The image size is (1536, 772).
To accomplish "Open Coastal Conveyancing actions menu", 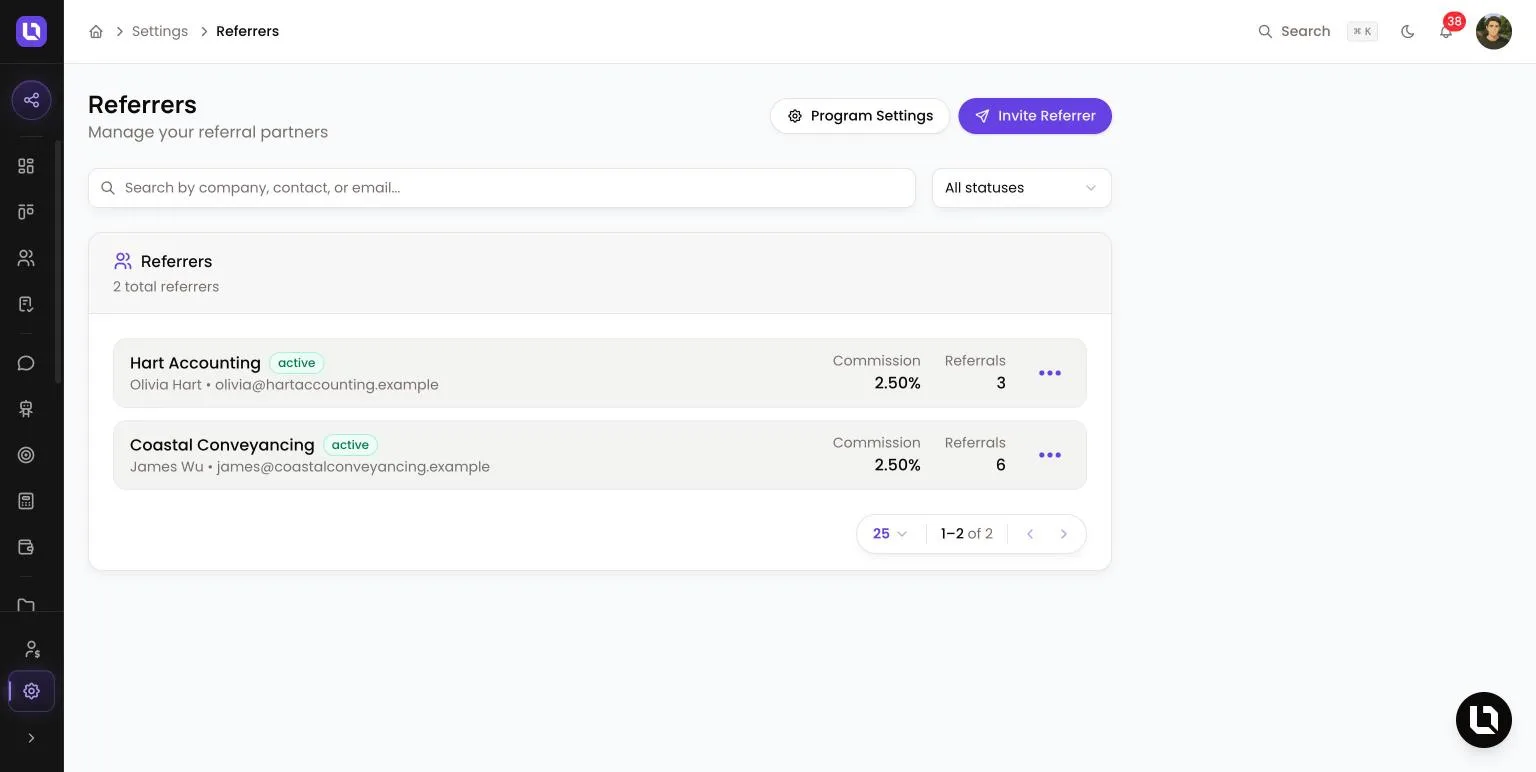I will [x=1050, y=455].
